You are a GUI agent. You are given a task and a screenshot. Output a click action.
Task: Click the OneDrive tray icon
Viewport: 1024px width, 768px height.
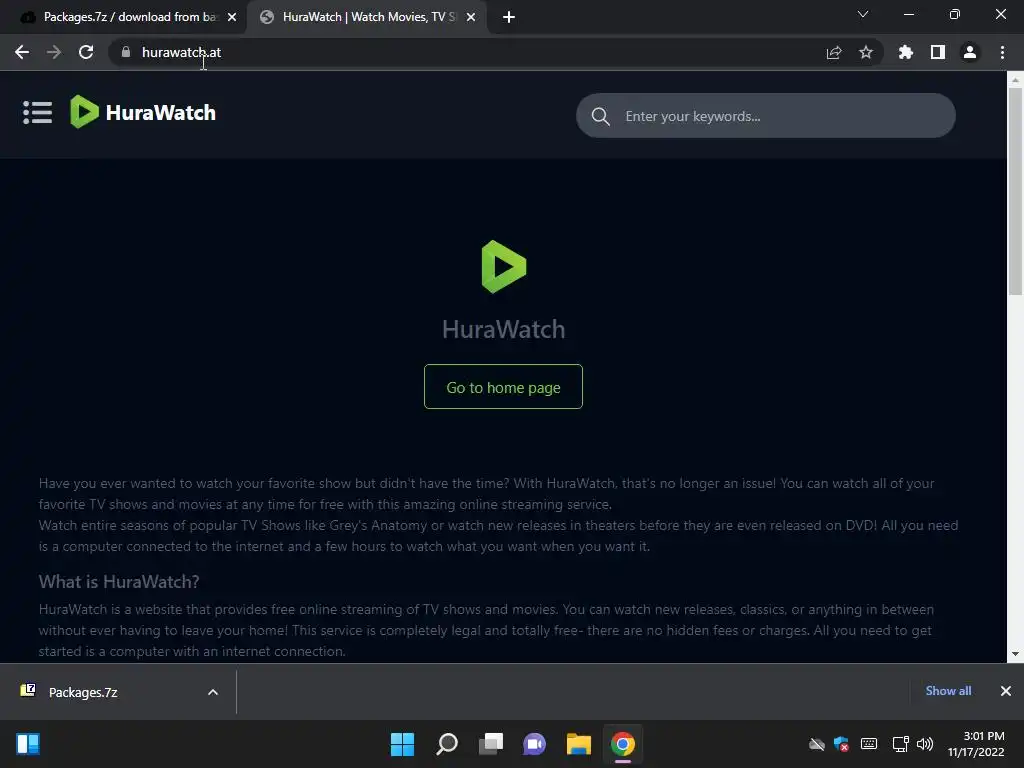click(x=816, y=744)
